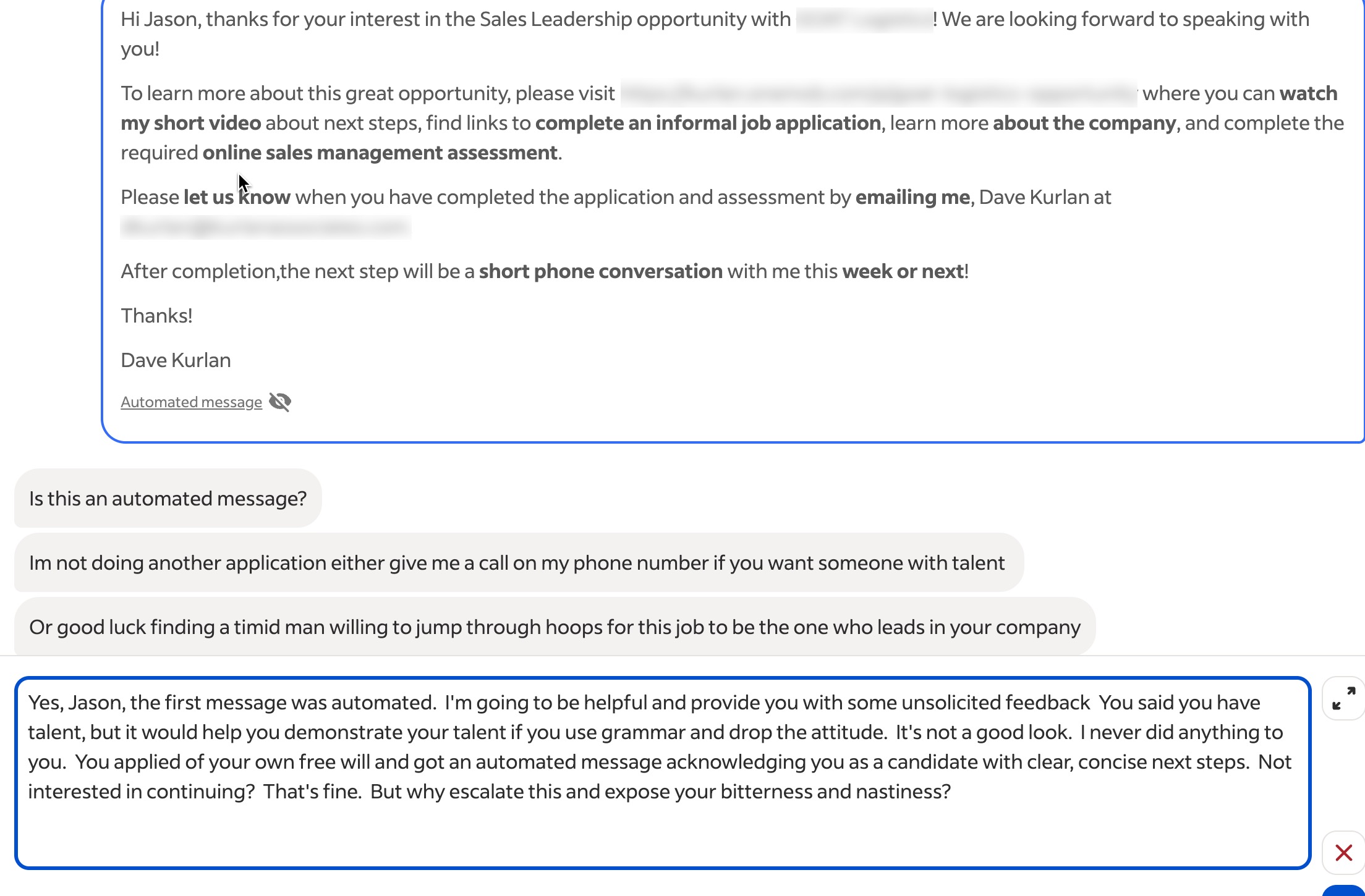1365x896 pixels.
Task: Click the bold "week or next" text
Action: tap(903, 271)
